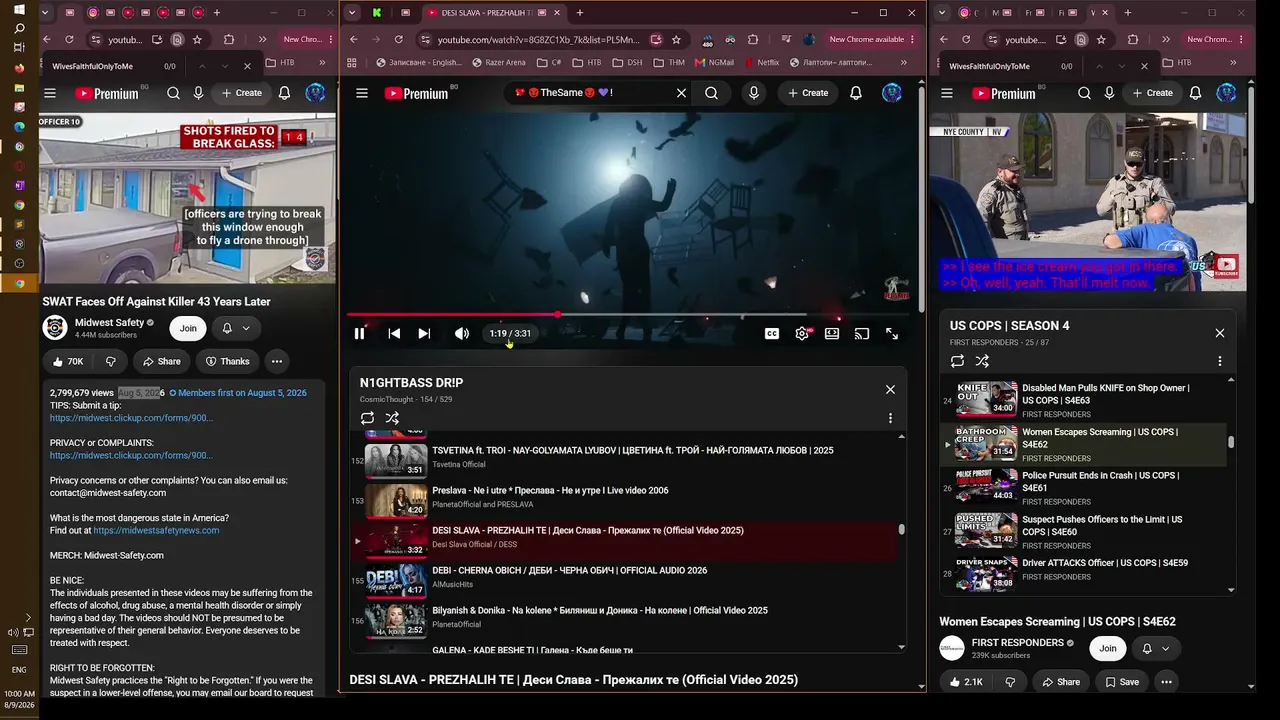1280x720 pixels.
Task: Open notifications bell in middle YouTube window
Action: [x=856, y=93]
